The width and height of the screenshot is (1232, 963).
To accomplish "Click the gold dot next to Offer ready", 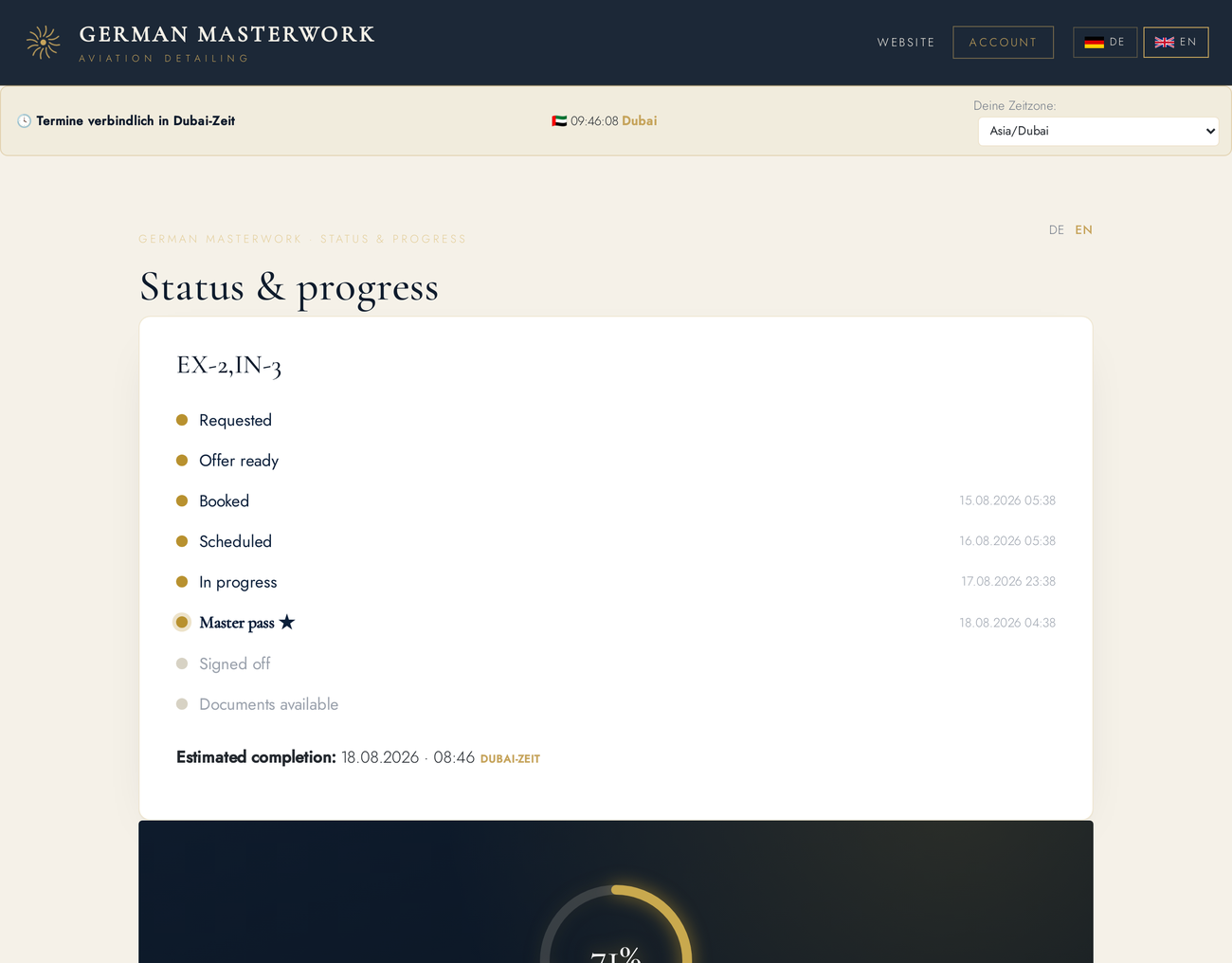I will 182,461.
